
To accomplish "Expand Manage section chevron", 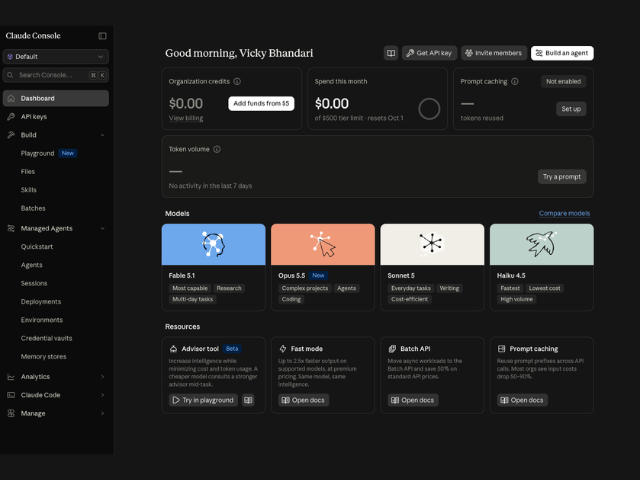I will (102, 413).
